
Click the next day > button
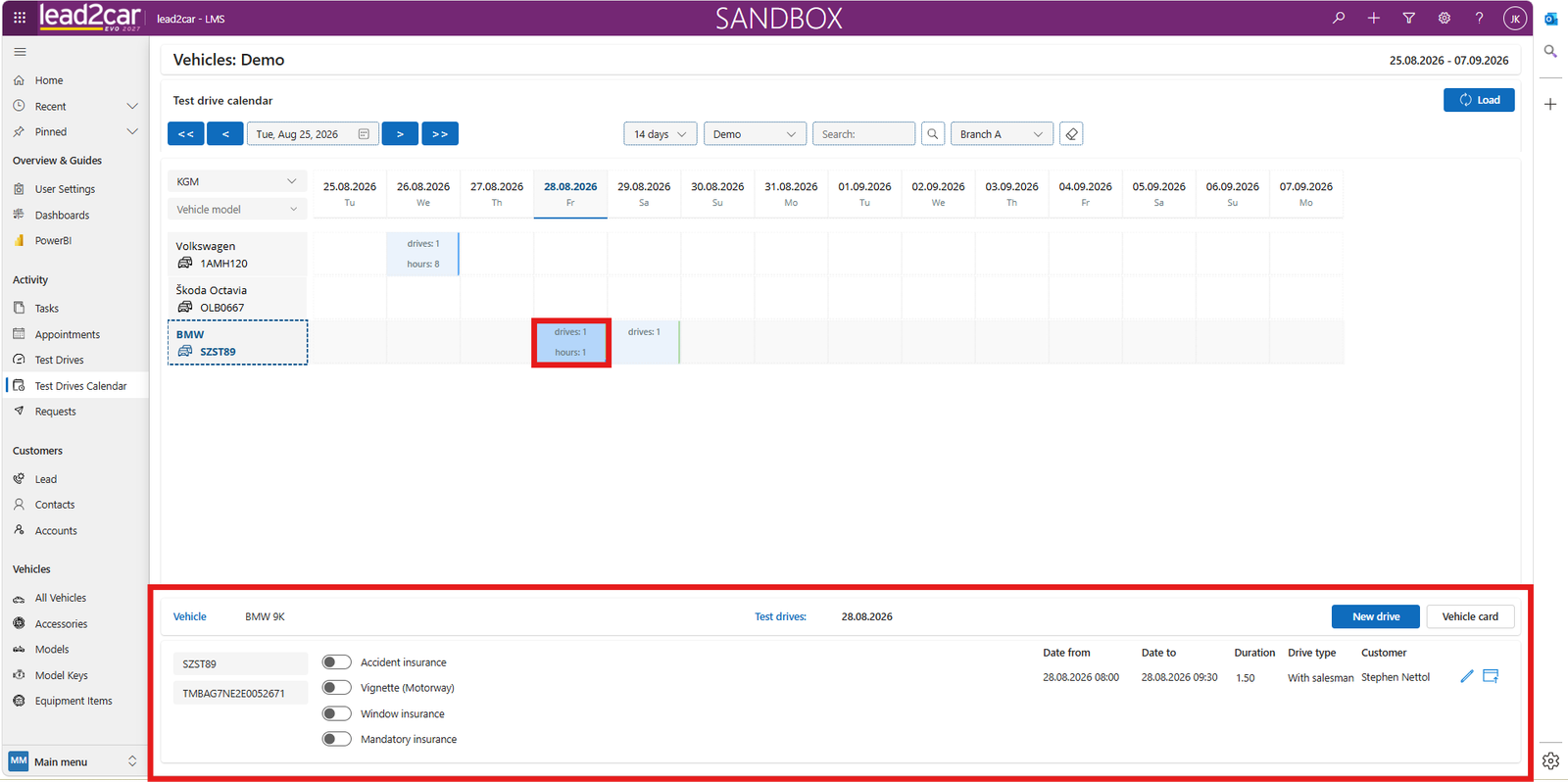point(400,134)
